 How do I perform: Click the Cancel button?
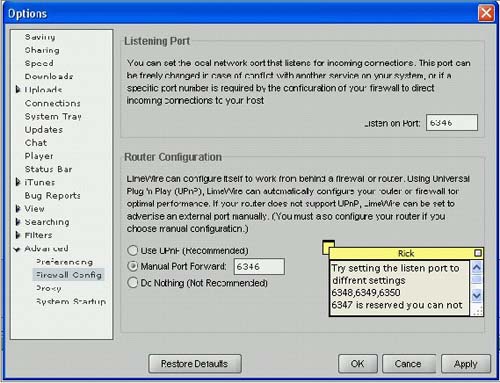[x=408, y=363]
